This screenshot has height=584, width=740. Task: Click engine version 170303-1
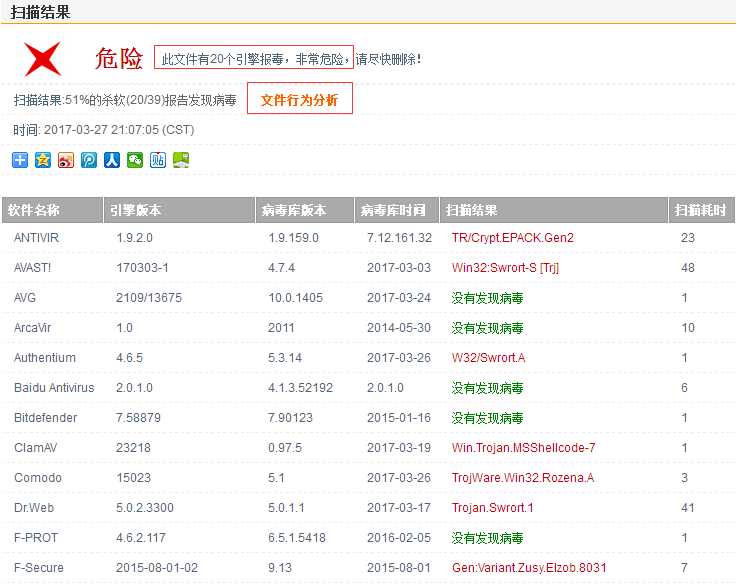coord(142,268)
